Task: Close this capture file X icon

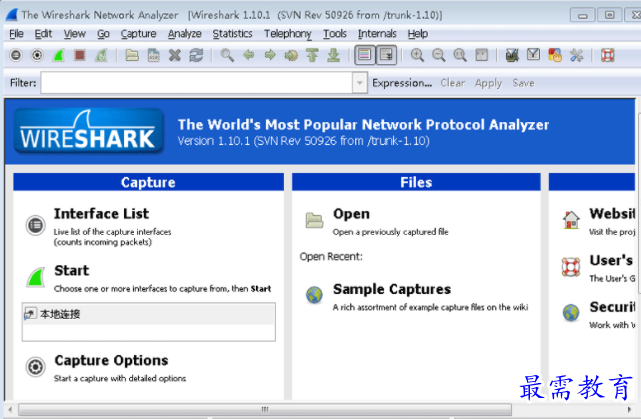Action: (x=175, y=55)
